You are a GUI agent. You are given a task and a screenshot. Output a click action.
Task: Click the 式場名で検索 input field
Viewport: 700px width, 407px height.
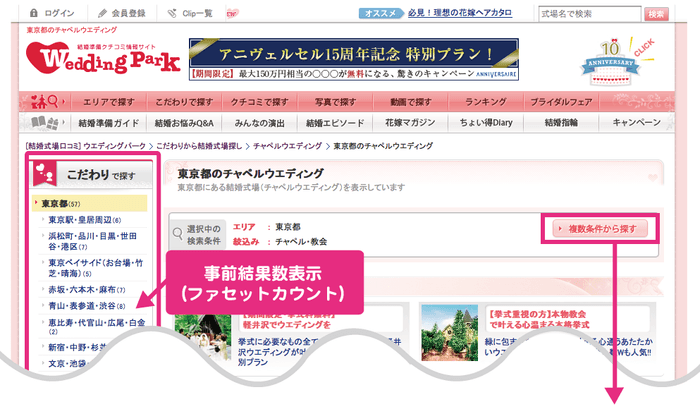[x=589, y=14]
